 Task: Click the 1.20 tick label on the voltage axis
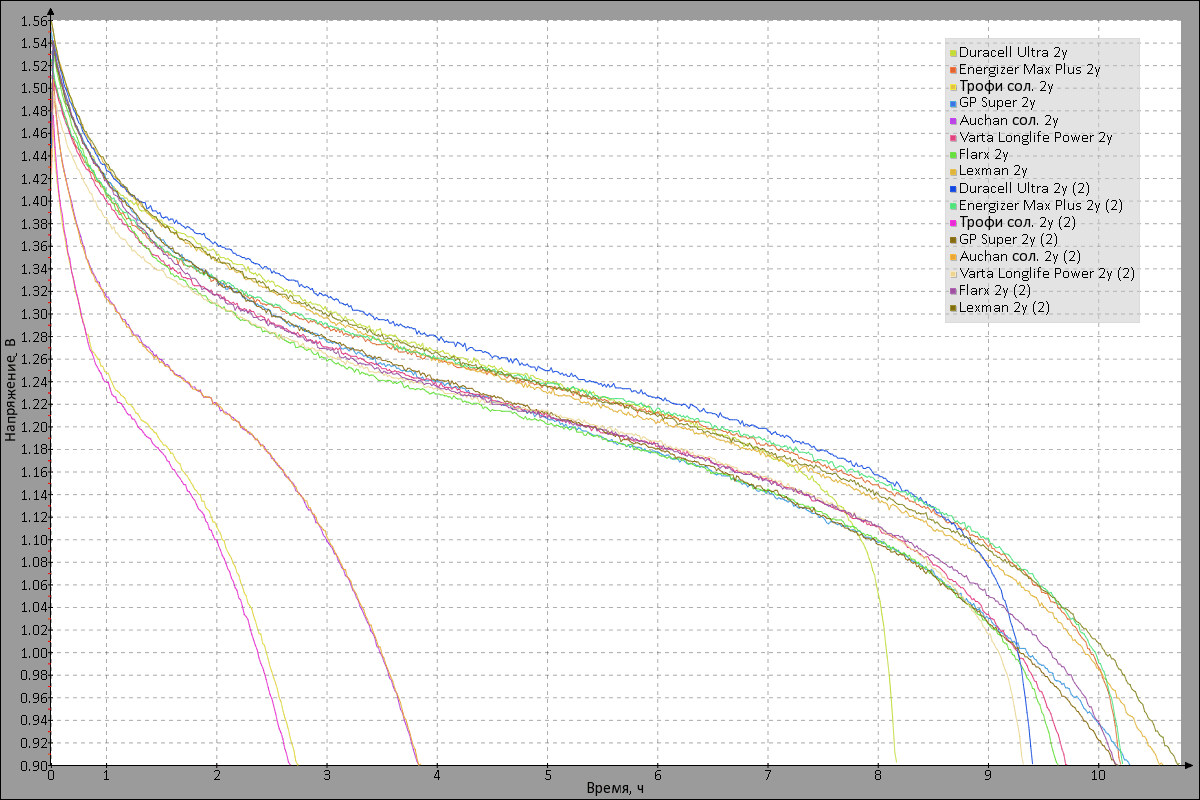point(33,427)
